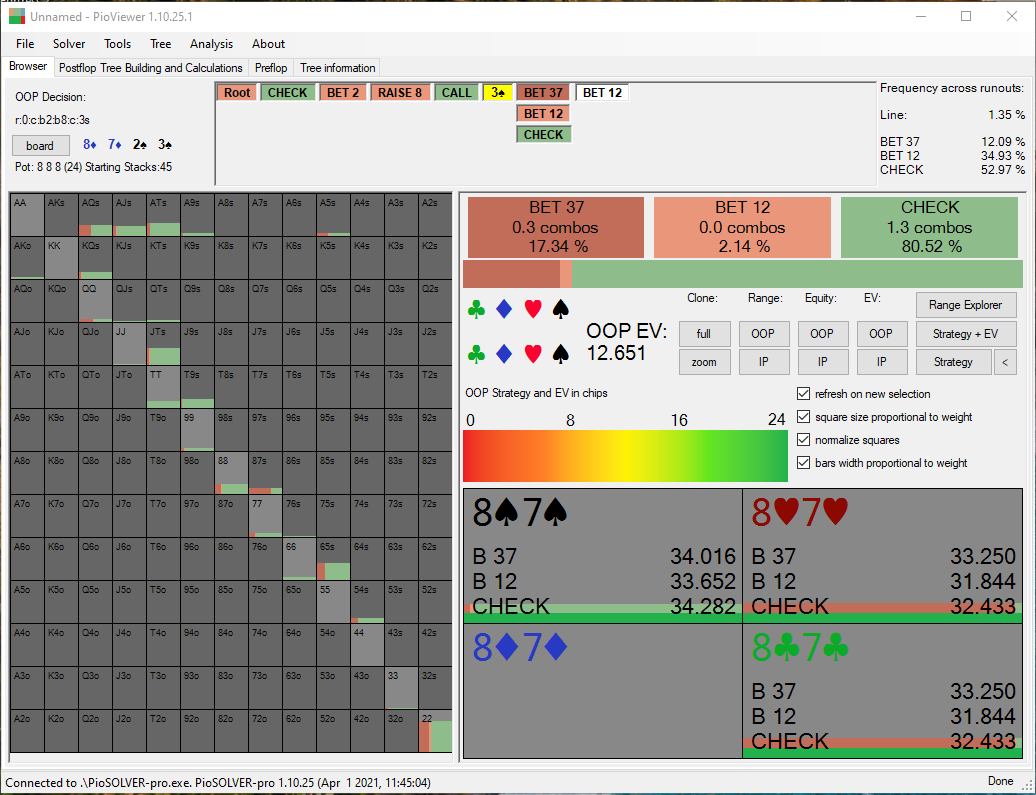The width and height of the screenshot is (1036, 795).
Task: Select the BET 2 node in the line
Action: click(343, 93)
